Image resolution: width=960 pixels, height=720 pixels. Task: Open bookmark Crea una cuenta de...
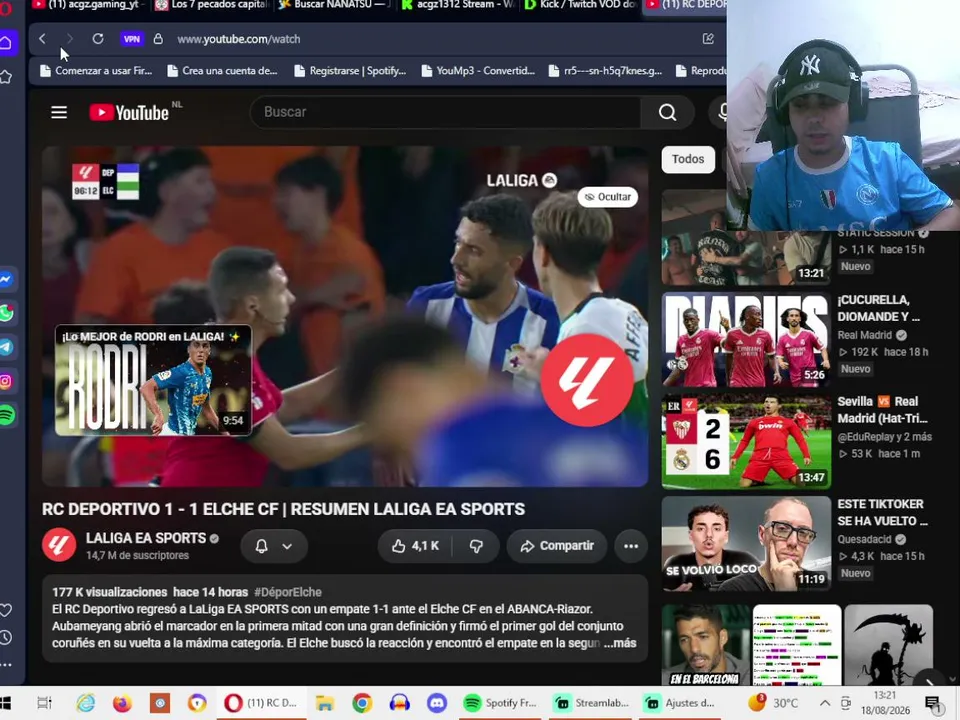[x=222, y=70]
